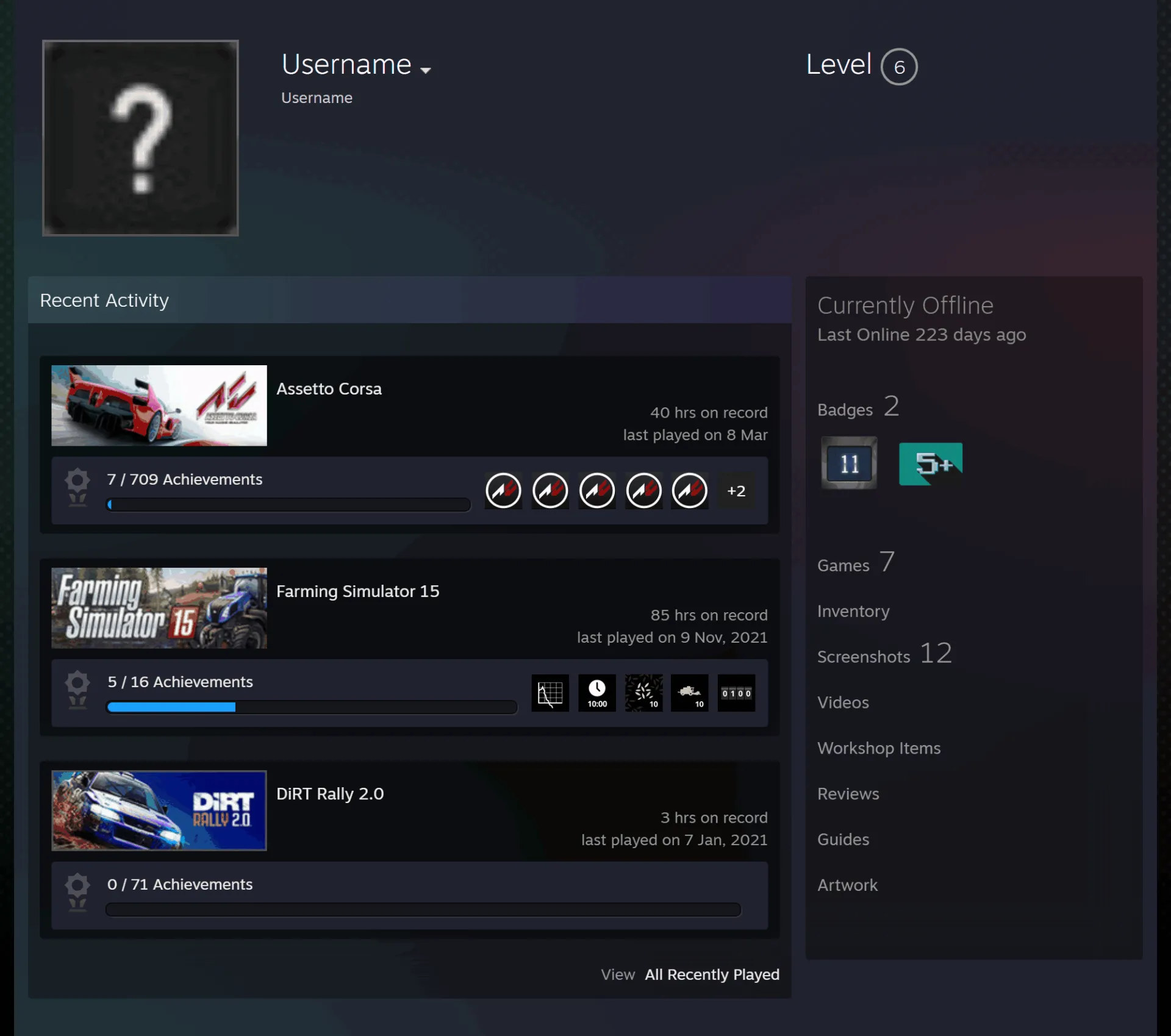
Task: View All Recently Played games
Action: coord(712,974)
